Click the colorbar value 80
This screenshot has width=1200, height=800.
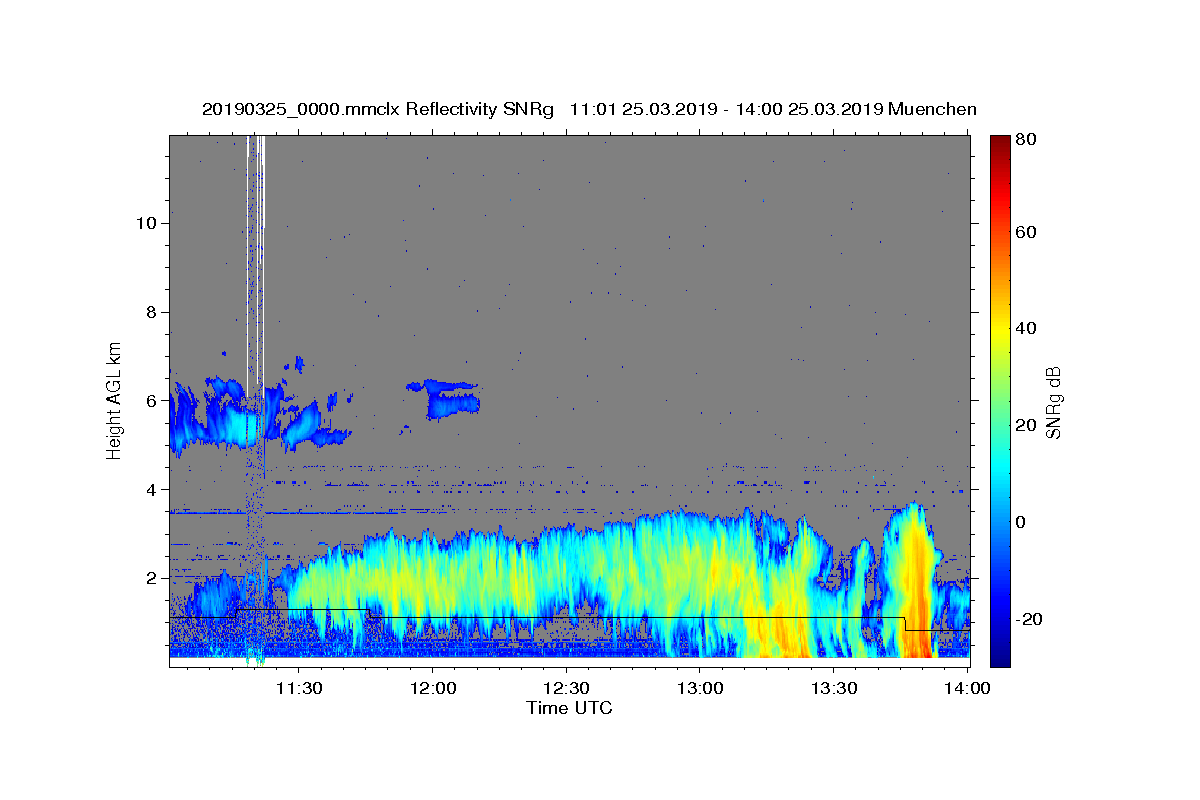click(1025, 139)
